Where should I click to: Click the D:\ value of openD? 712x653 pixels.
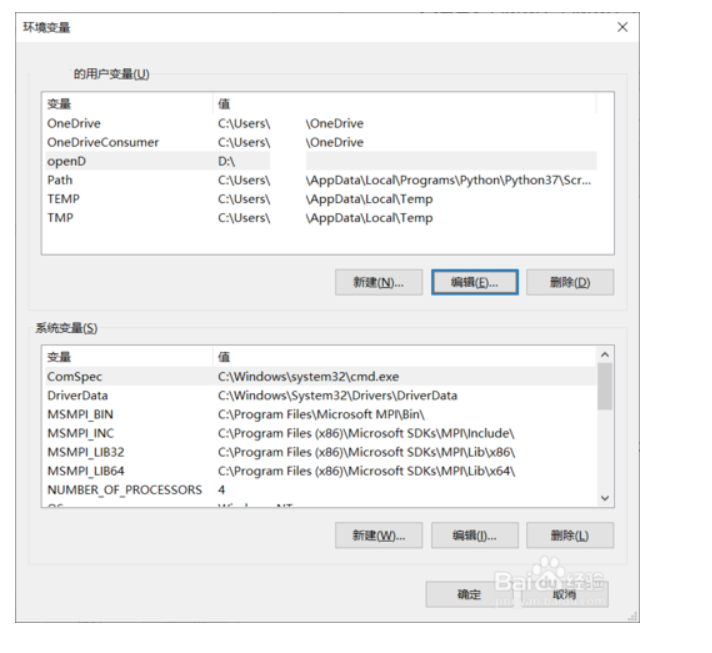(x=226, y=161)
